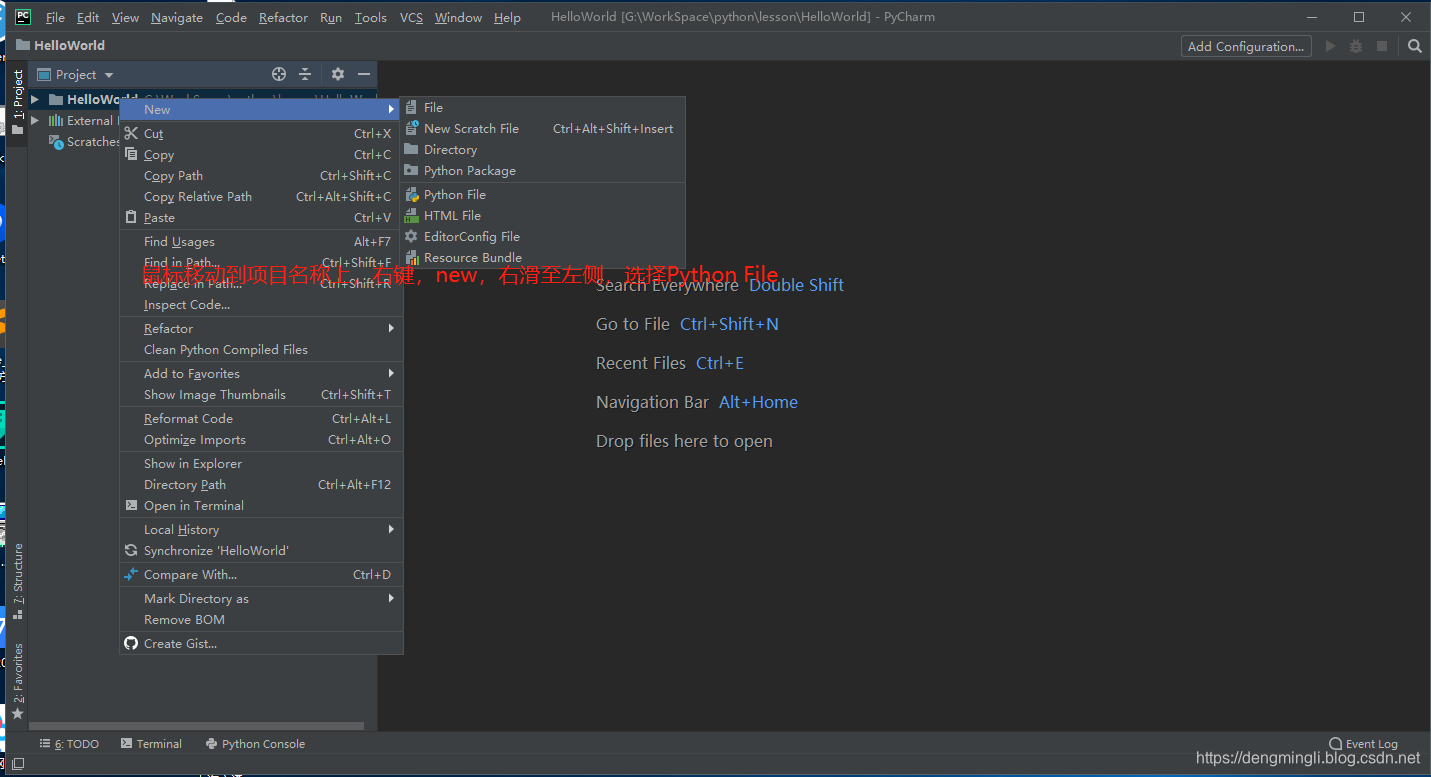Image resolution: width=1431 pixels, height=777 pixels.
Task: Select New Scratch File in the submenu
Action: pos(542,128)
